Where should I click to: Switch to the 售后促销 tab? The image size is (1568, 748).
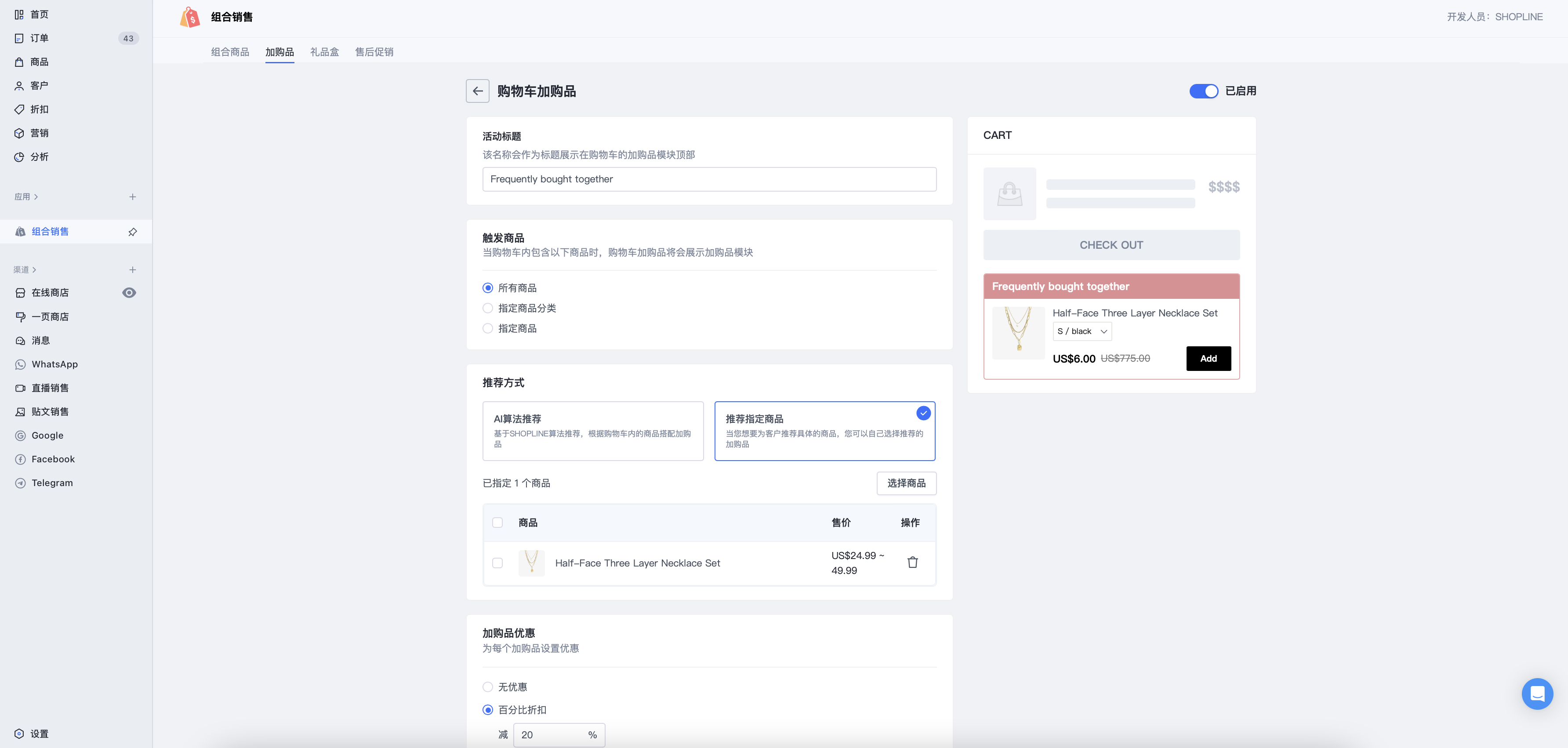pos(374,52)
